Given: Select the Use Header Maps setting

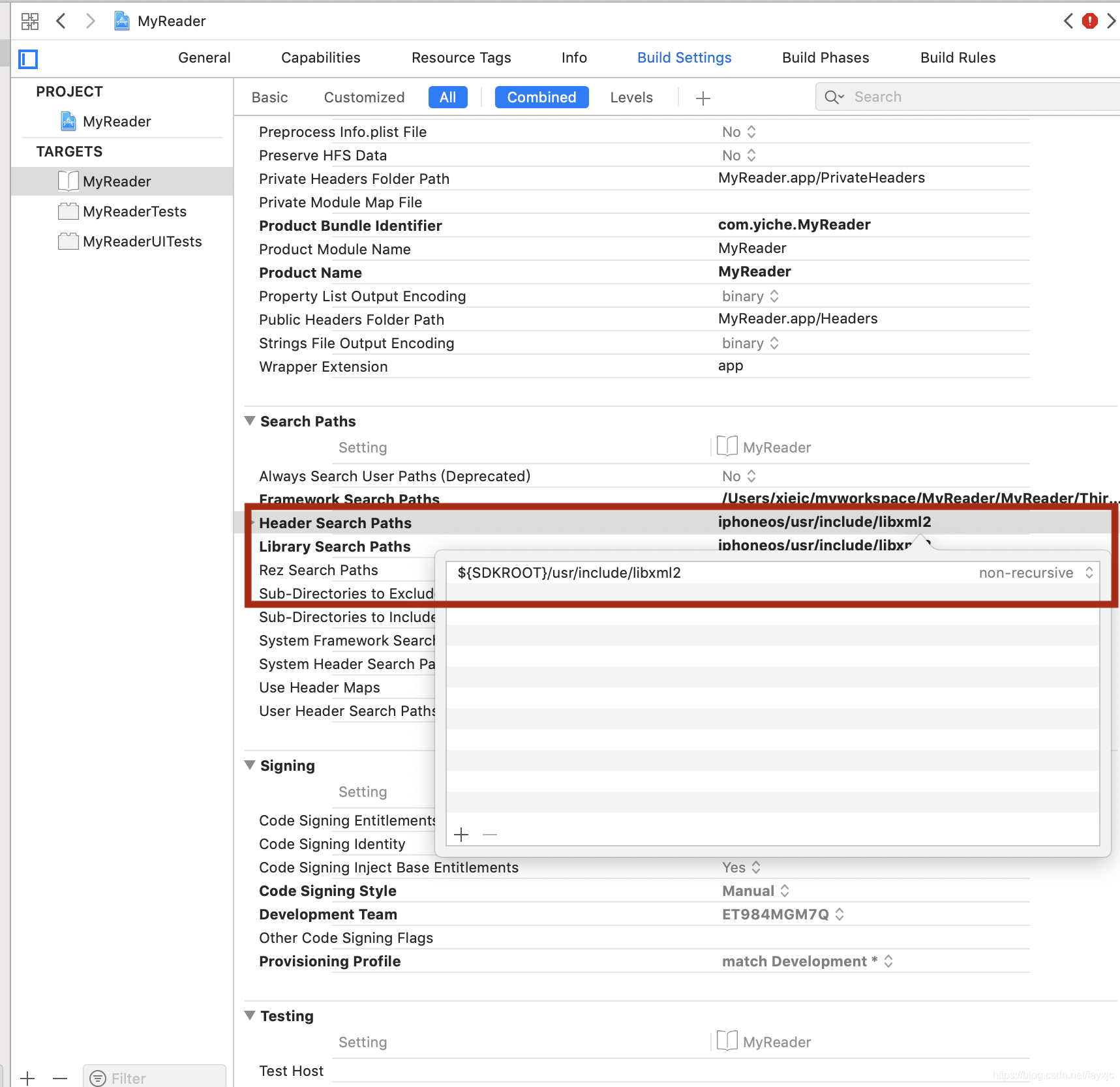Looking at the screenshot, I should [319, 687].
